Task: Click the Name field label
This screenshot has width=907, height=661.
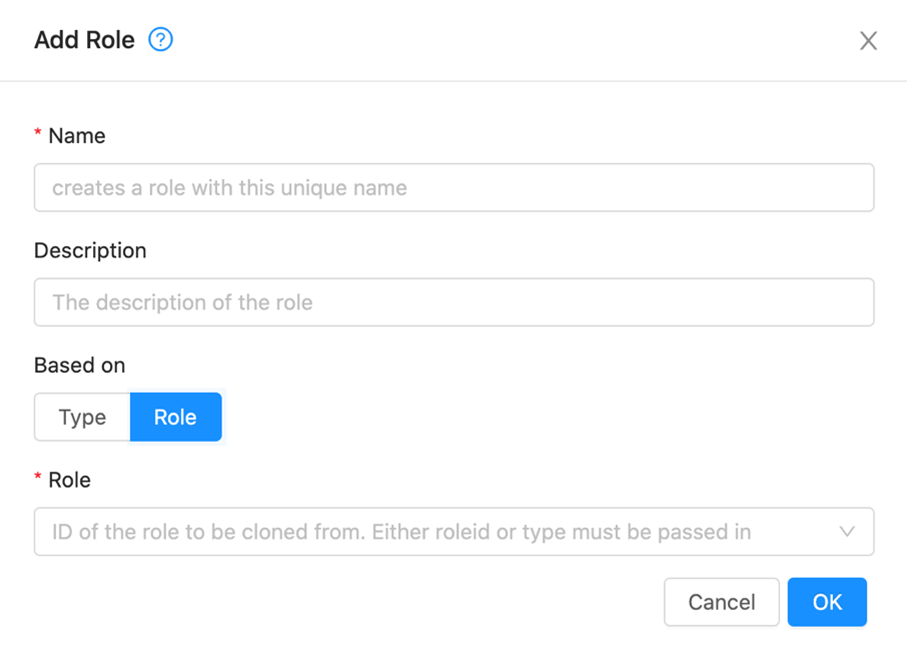Action: click(77, 136)
